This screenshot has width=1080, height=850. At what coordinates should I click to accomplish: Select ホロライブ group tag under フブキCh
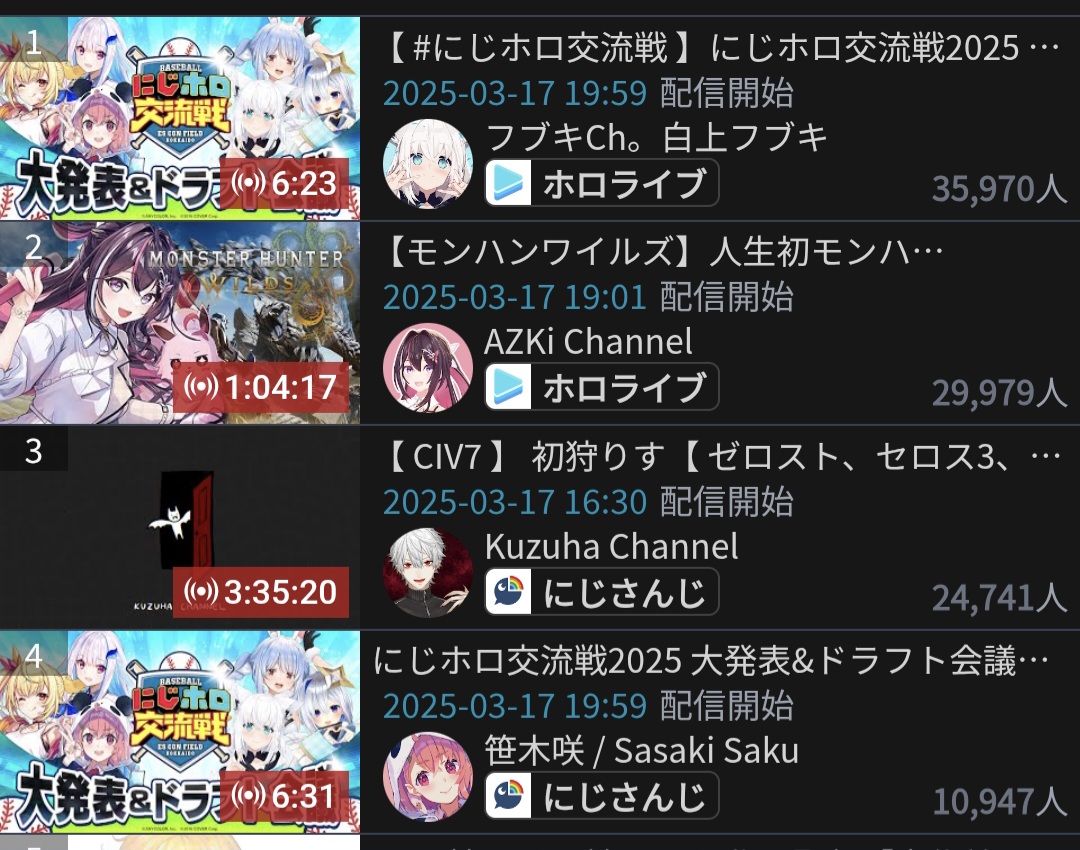(602, 183)
